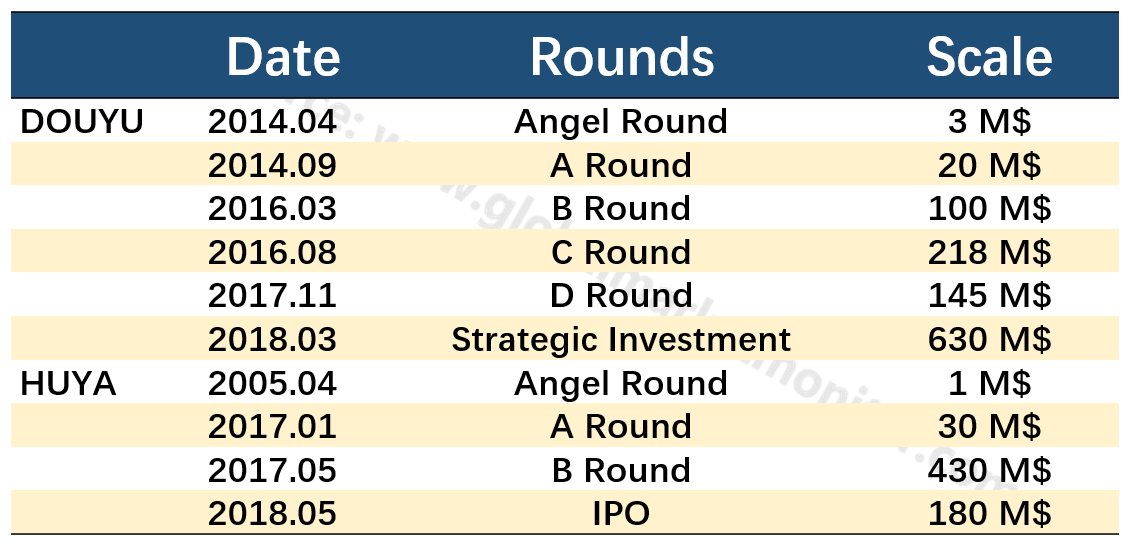
Task: Click the 180 M$ scale cell
Action: [989, 514]
